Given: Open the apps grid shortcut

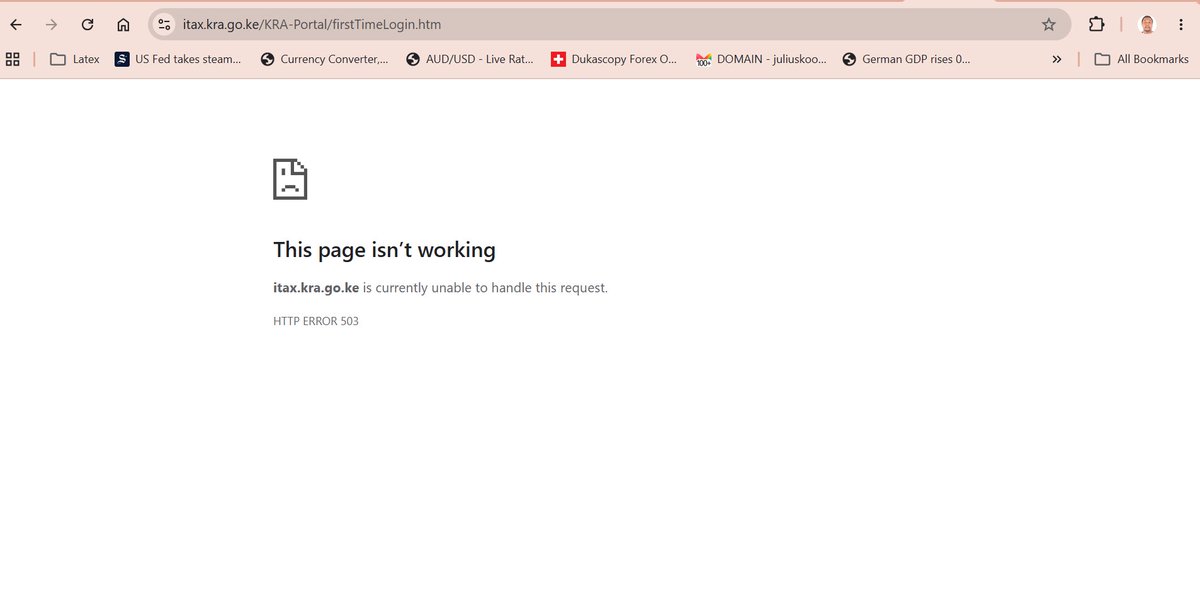Looking at the screenshot, I should (x=13, y=59).
